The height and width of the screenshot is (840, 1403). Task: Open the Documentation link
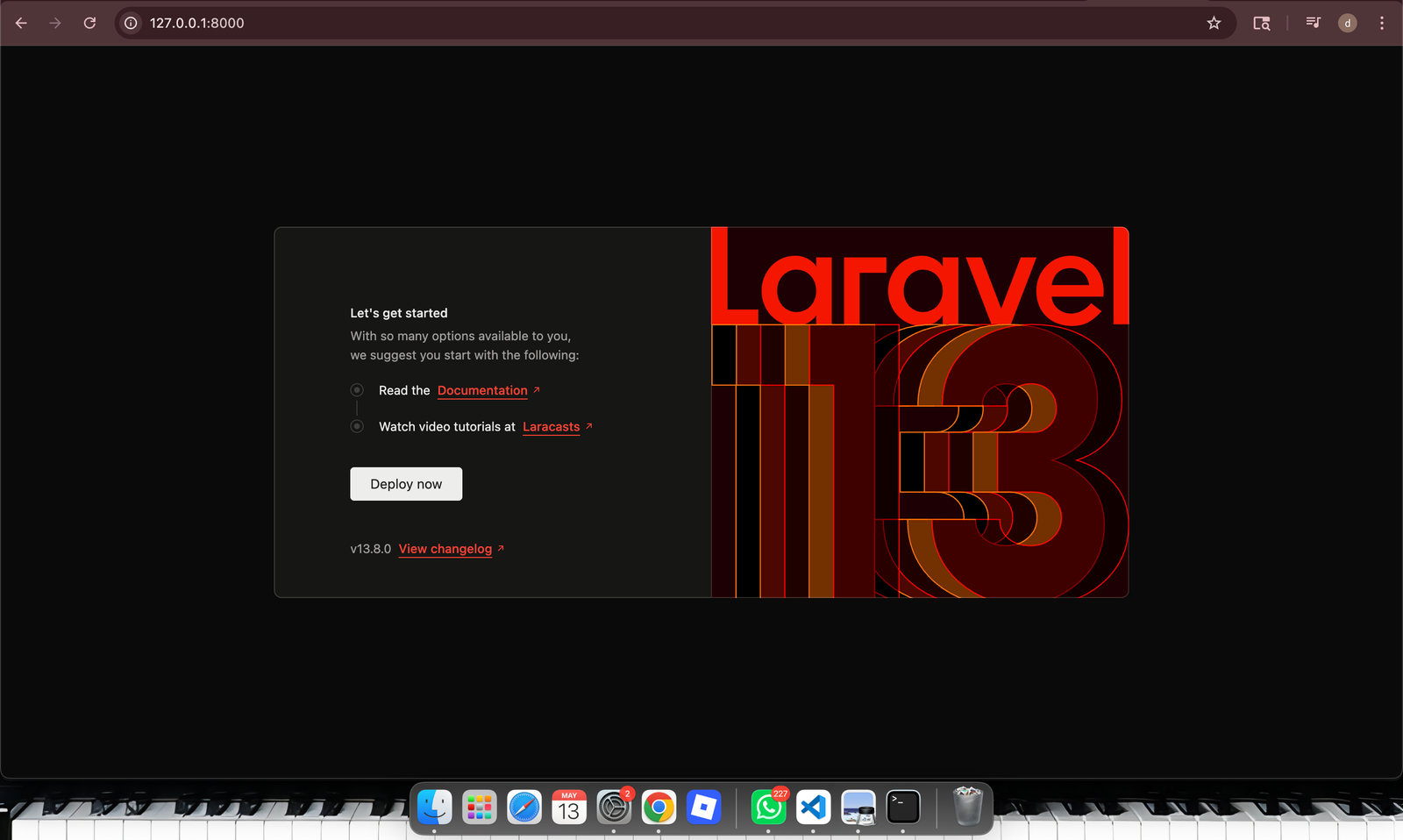482,390
